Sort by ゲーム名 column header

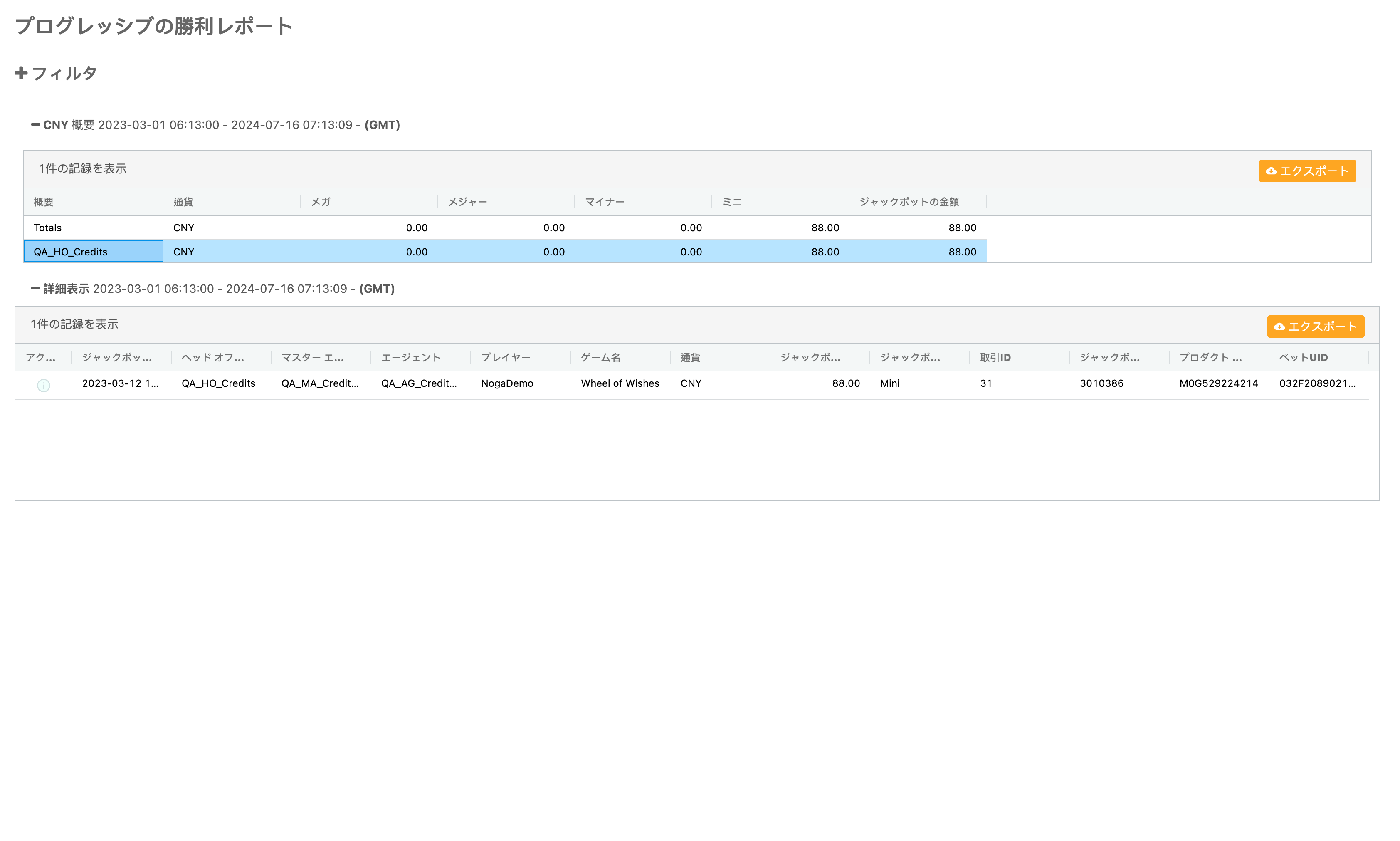point(600,358)
